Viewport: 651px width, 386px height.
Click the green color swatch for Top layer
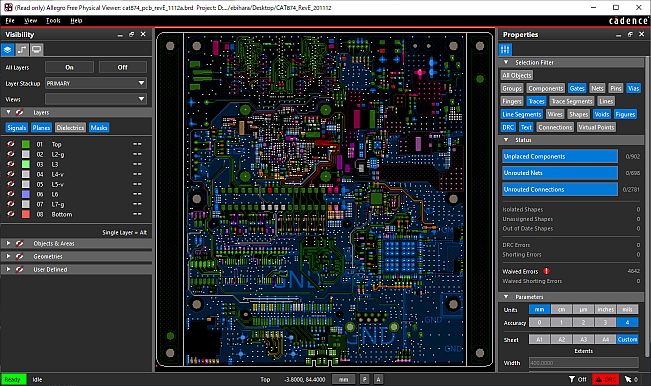26,144
